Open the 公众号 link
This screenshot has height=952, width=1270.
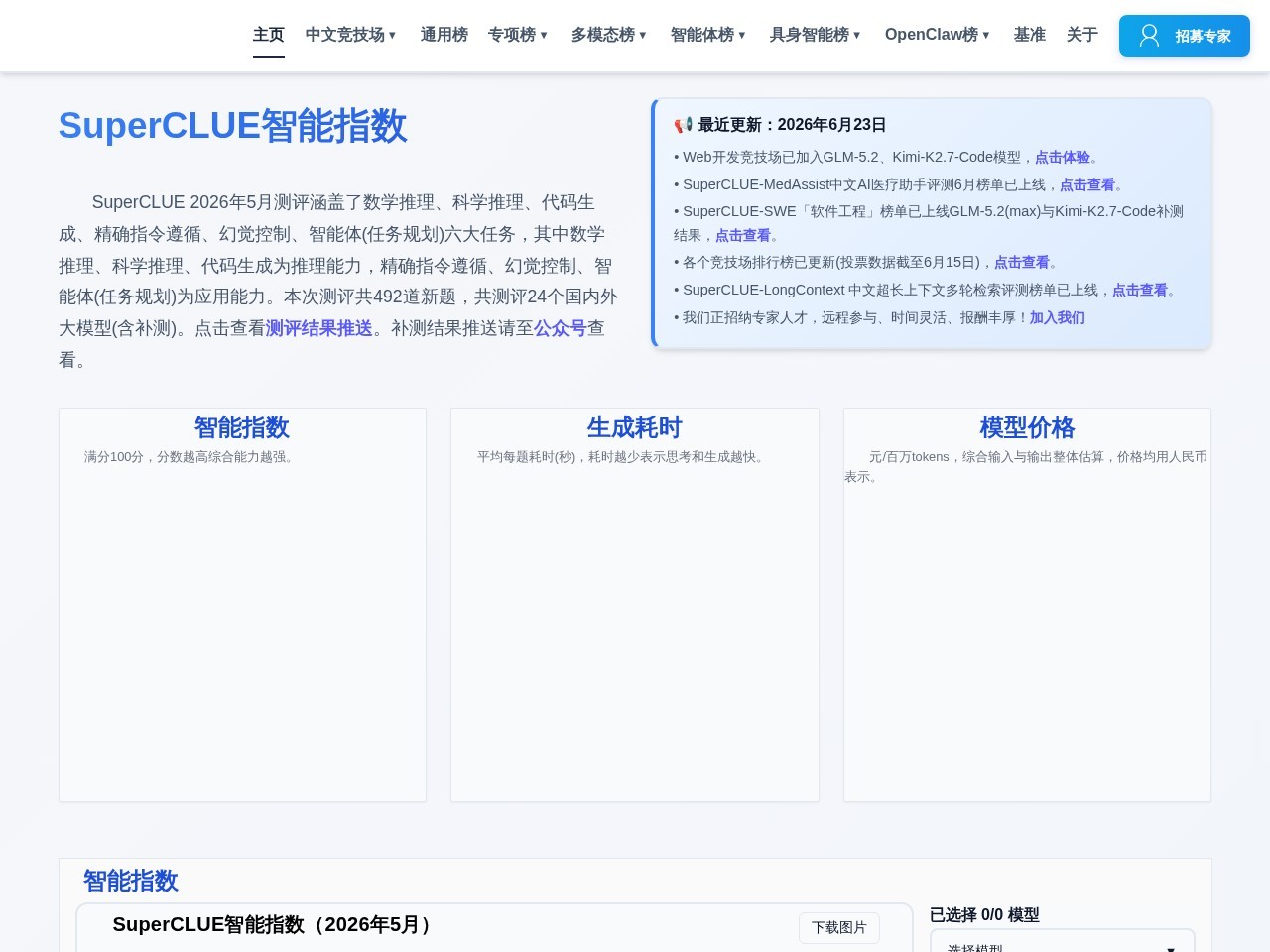(x=561, y=328)
